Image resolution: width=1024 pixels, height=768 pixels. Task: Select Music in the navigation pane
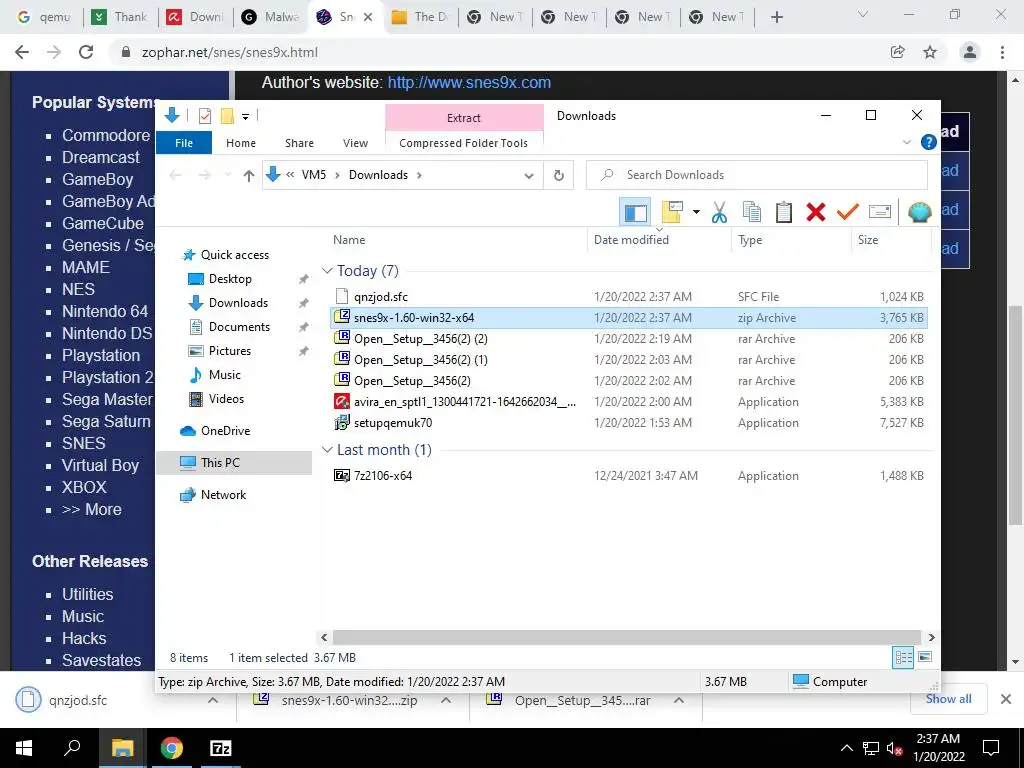pyautogui.click(x=224, y=375)
